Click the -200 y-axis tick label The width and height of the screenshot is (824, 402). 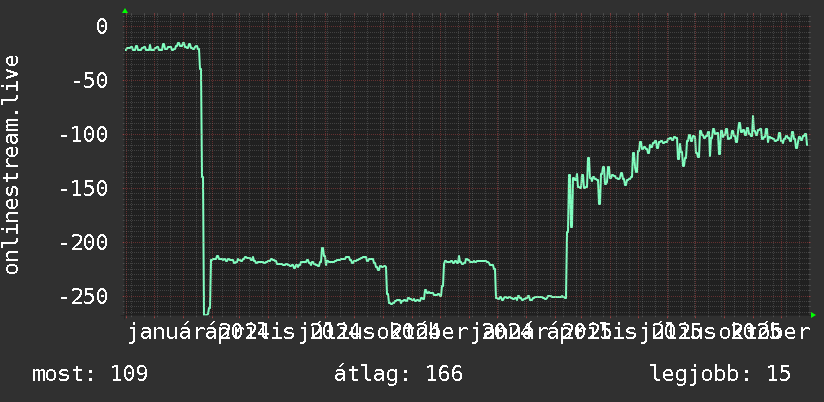pos(84,243)
